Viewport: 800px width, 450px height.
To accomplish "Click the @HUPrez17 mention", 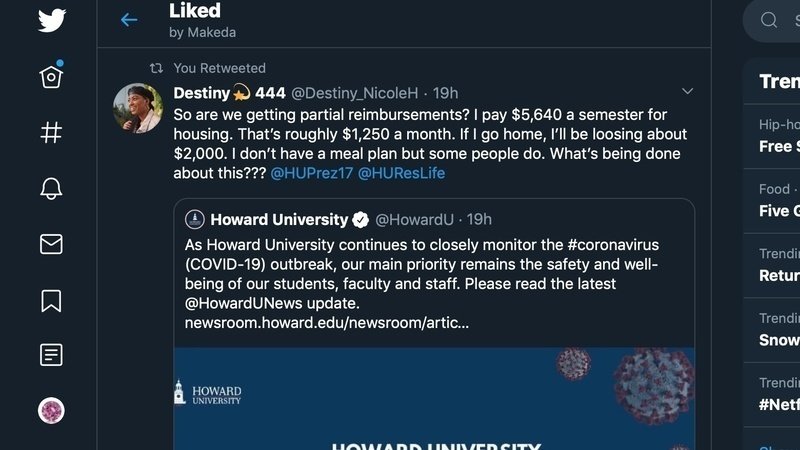I will (311, 173).
